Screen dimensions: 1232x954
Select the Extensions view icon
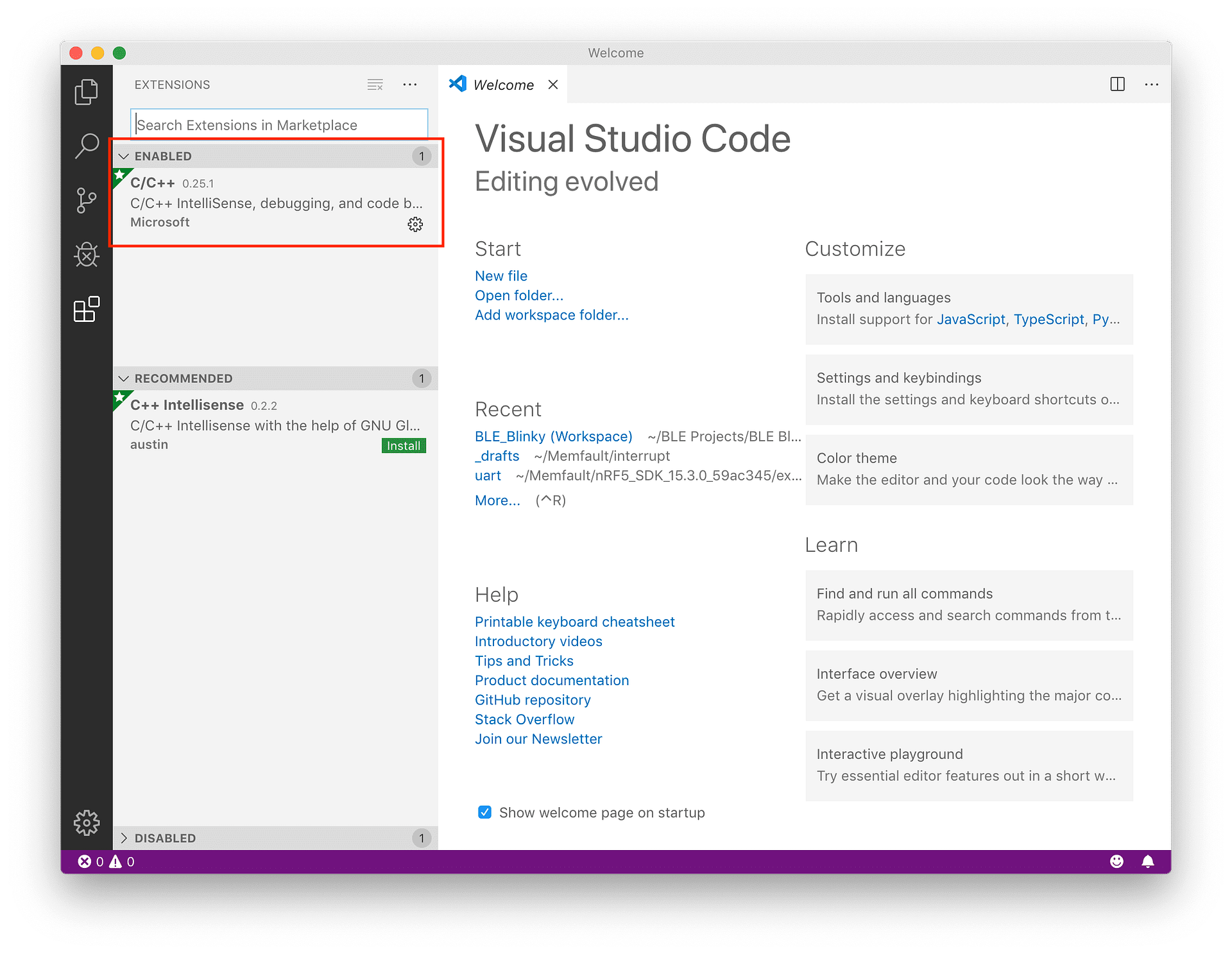[x=87, y=309]
